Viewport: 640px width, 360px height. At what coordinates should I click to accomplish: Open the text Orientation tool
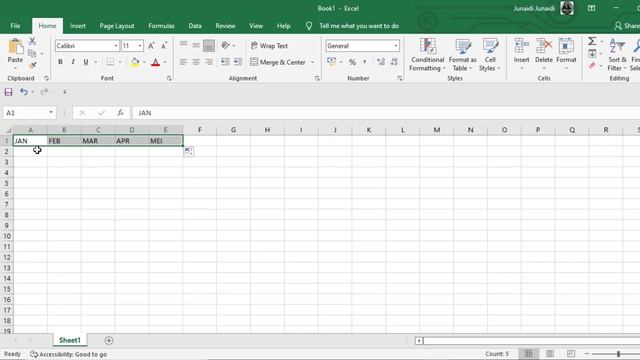225,45
